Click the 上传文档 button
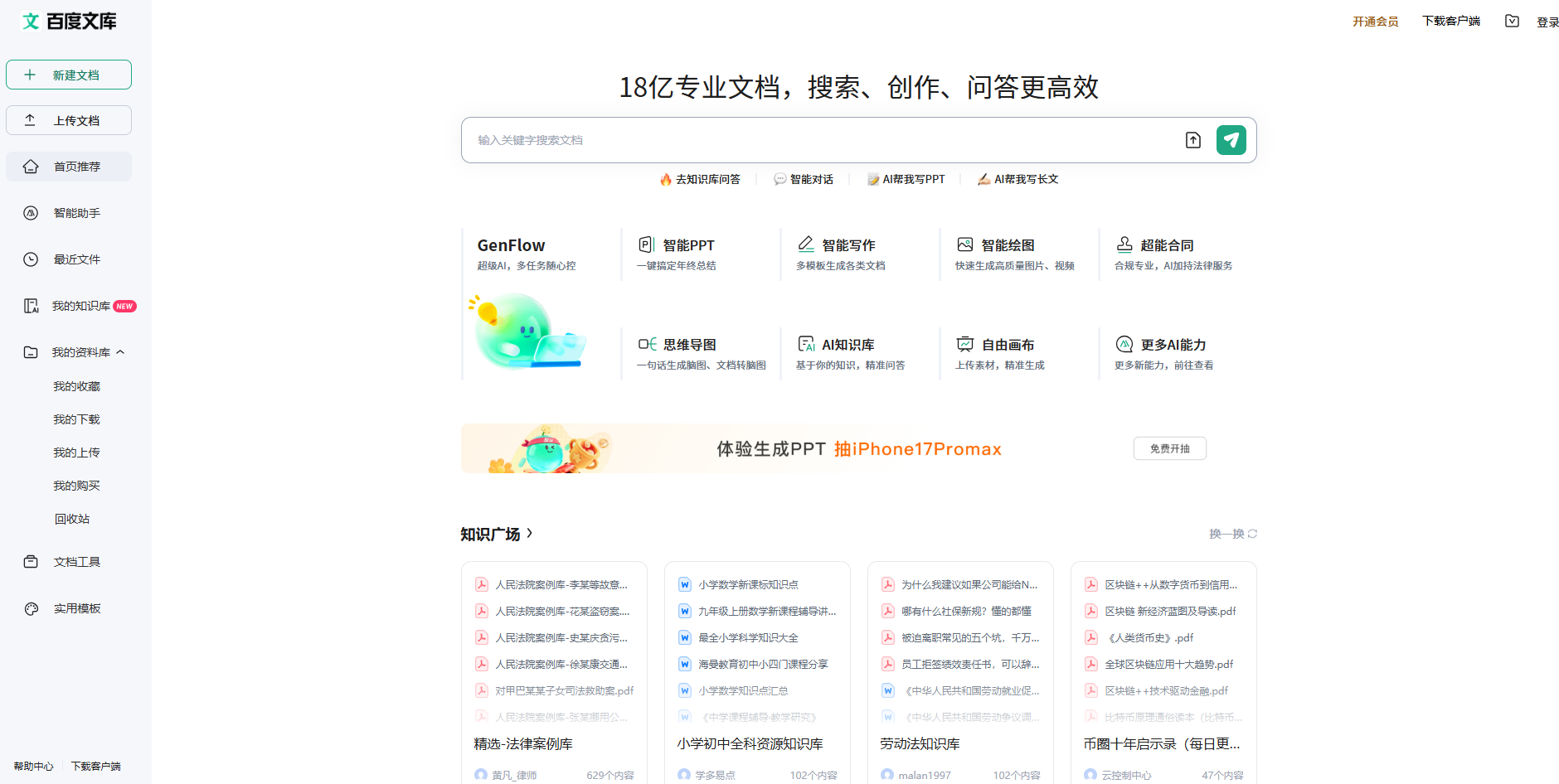This screenshot has width=1559, height=784. click(x=69, y=120)
